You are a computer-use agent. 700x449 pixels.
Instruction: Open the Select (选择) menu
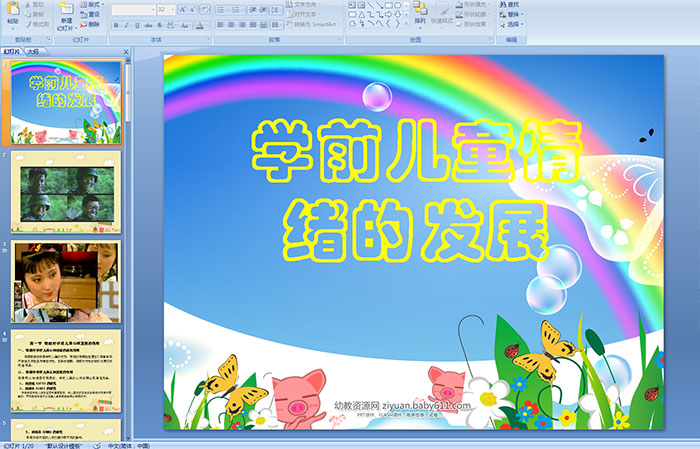click(x=512, y=24)
